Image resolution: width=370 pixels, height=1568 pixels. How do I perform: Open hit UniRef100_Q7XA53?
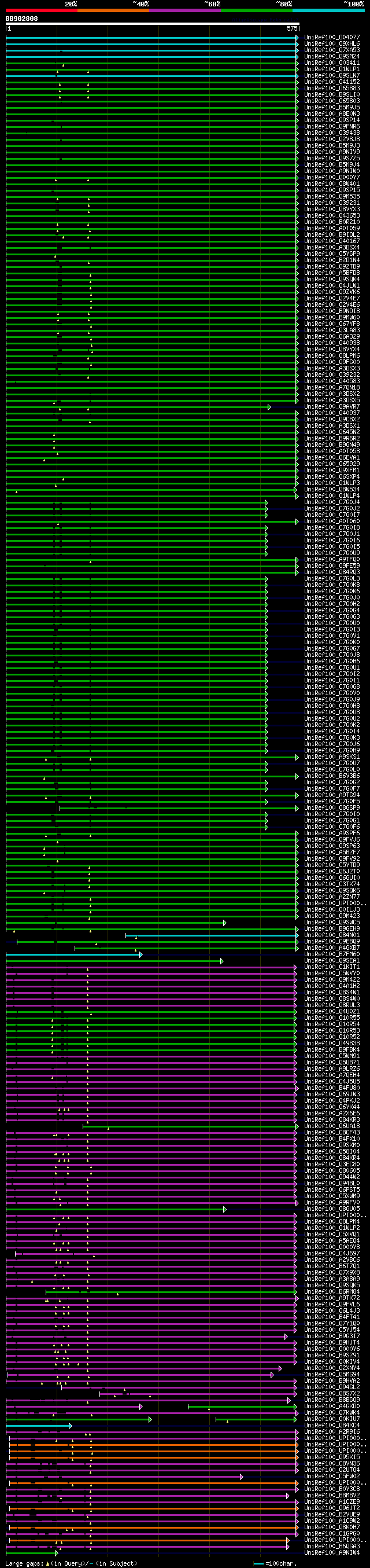332,50
